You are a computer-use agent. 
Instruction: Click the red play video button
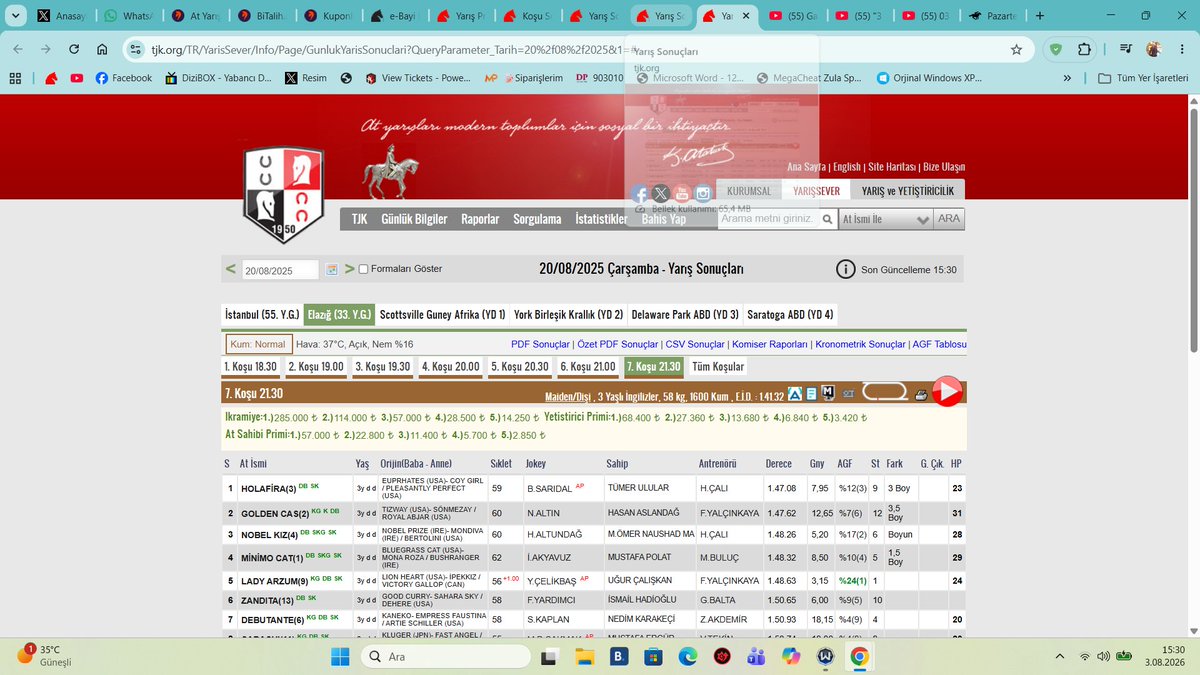pos(947,391)
